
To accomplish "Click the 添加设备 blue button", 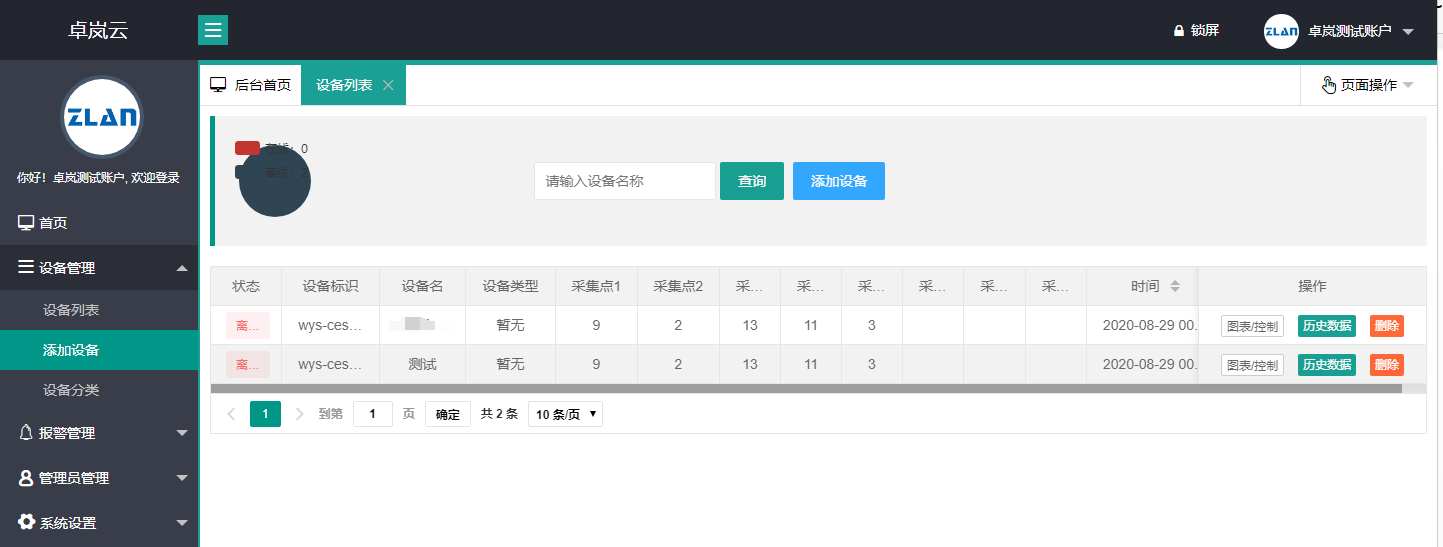I will tap(838, 181).
